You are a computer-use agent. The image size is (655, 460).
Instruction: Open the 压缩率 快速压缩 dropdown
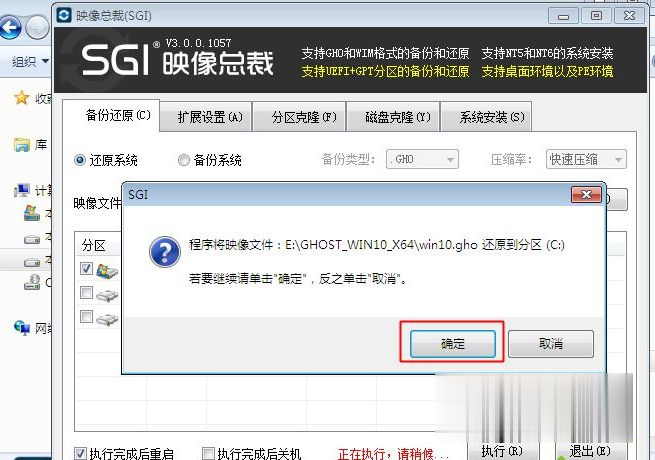(x=586, y=159)
